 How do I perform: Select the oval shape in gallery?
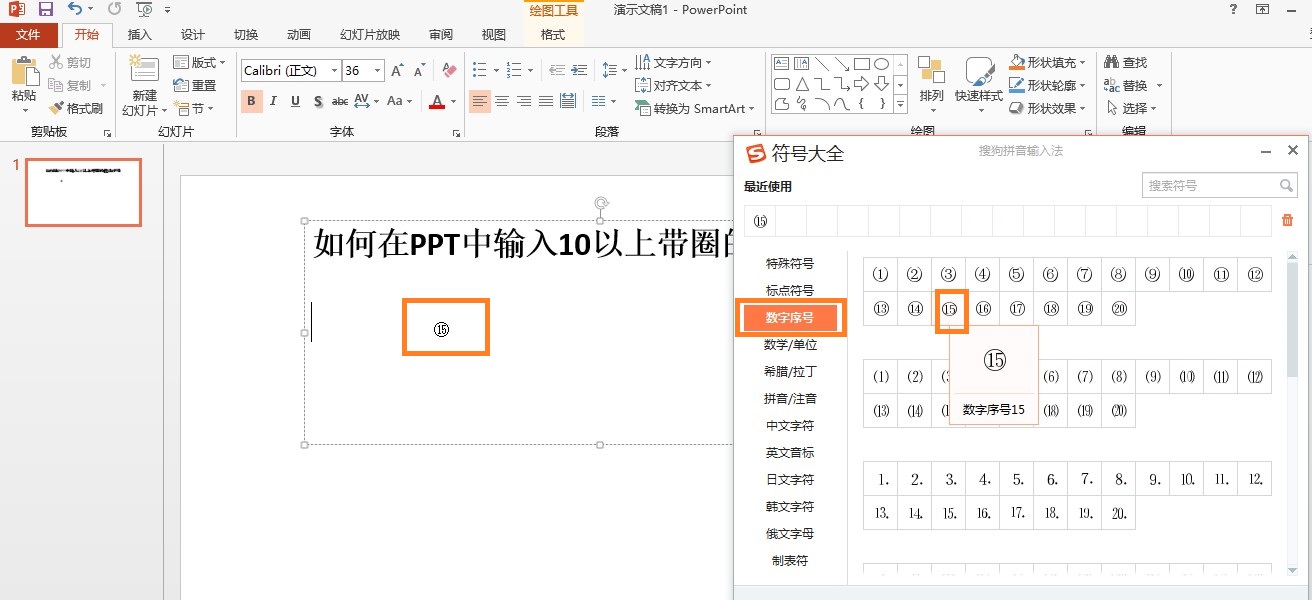pyautogui.click(x=881, y=64)
